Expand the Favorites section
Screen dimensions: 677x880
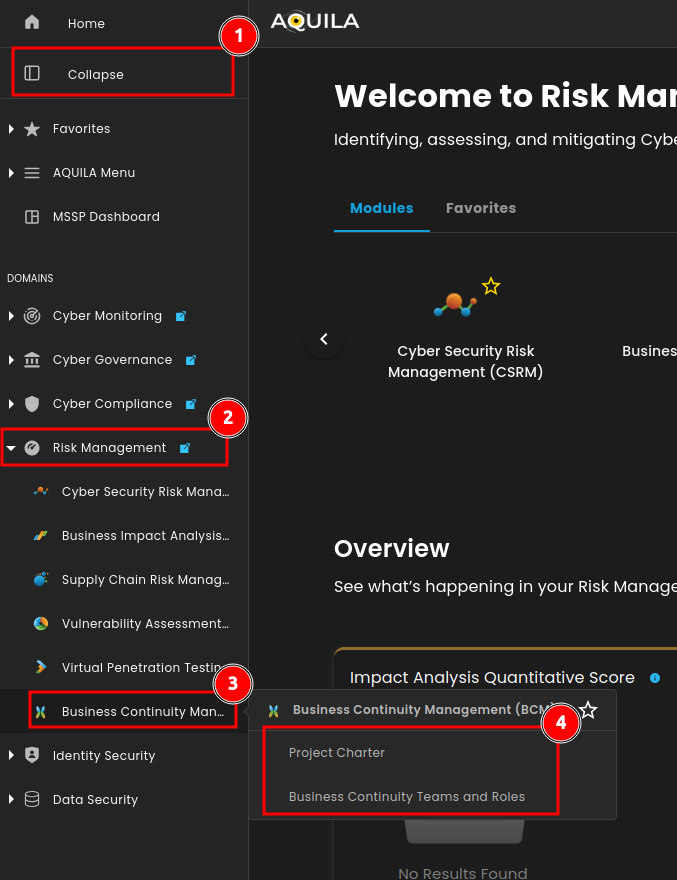pyautogui.click(x=11, y=129)
